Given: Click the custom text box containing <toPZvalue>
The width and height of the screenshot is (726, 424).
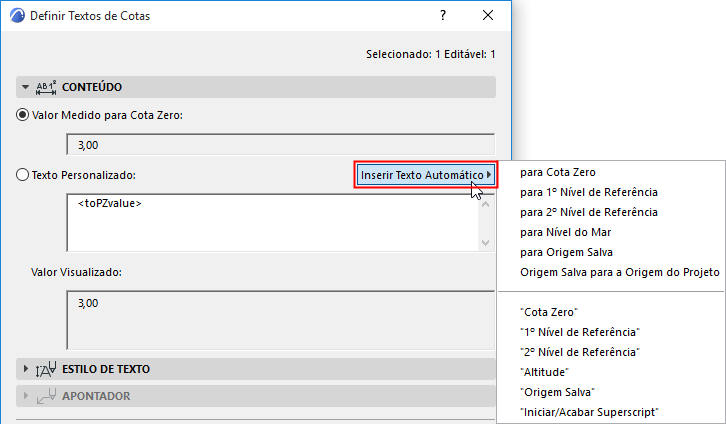Looking at the screenshot, I should [270, 222].
